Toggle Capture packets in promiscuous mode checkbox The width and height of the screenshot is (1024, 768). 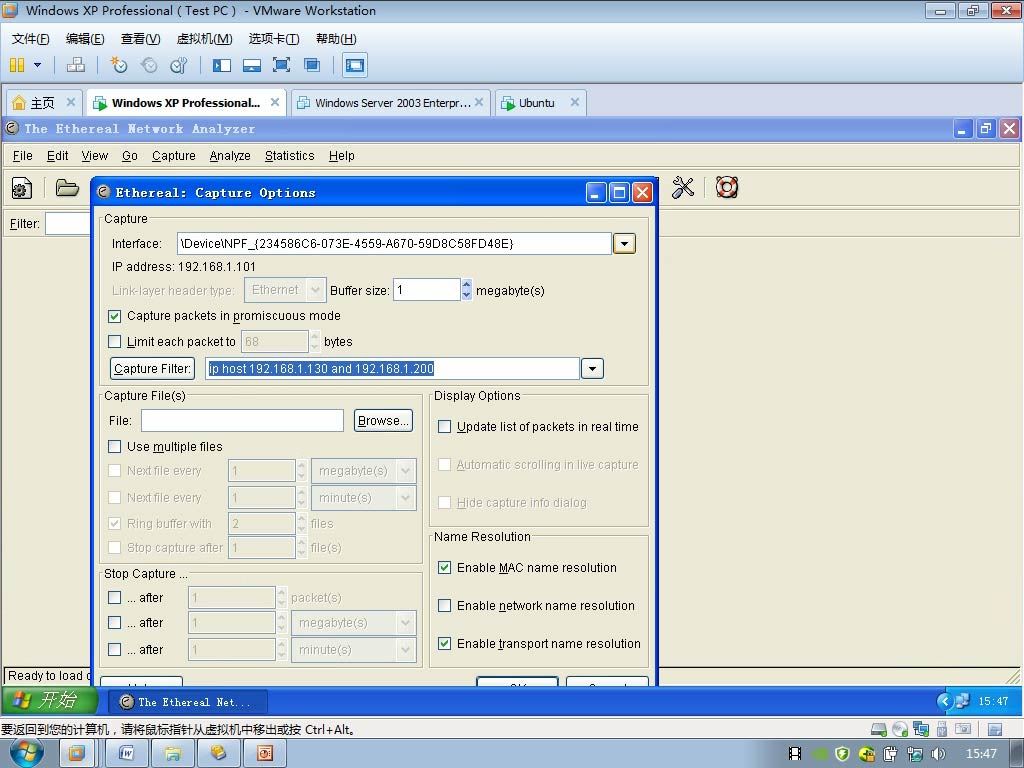point(115,316)
